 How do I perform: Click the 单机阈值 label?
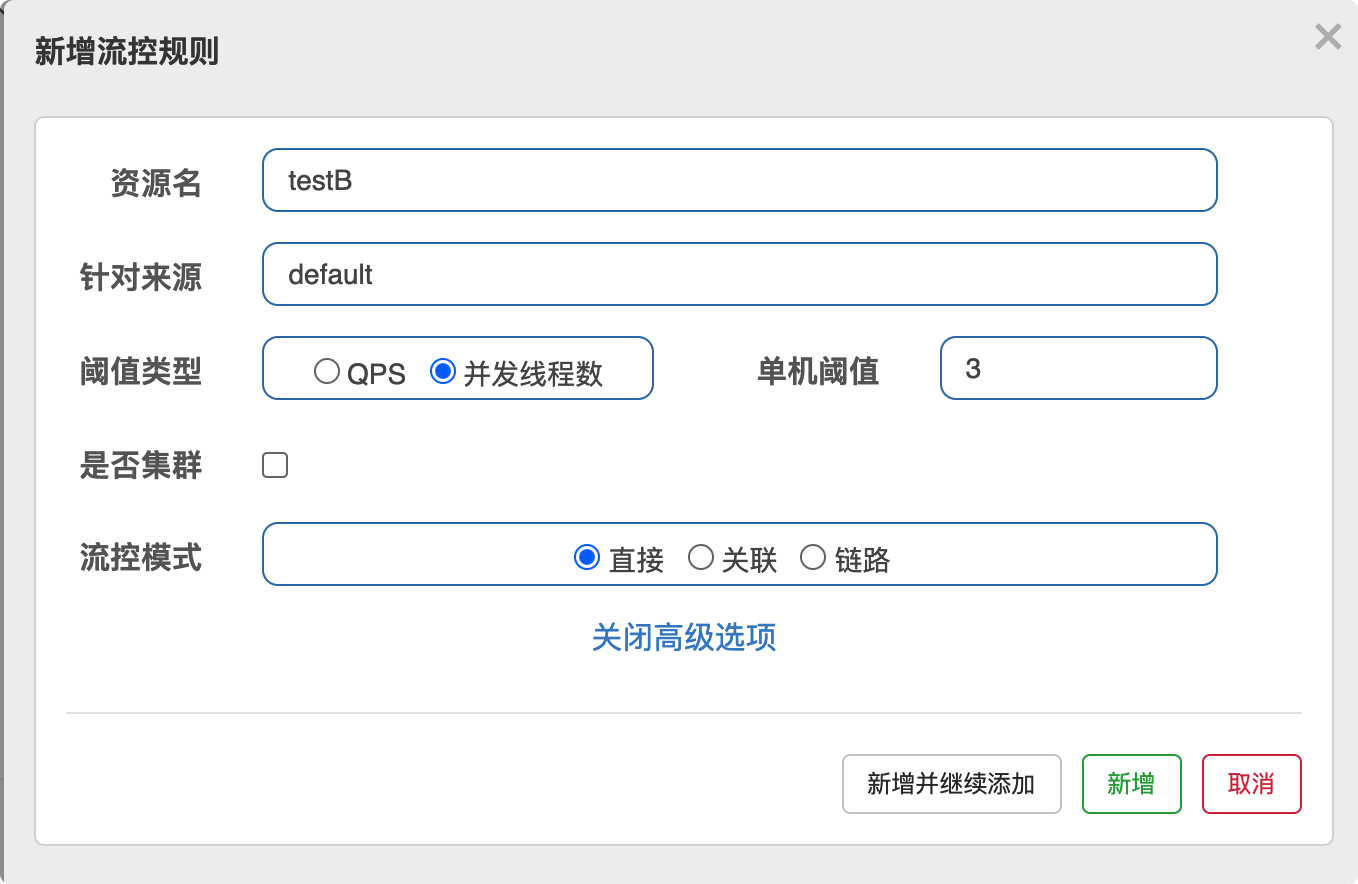click(818, 371)
